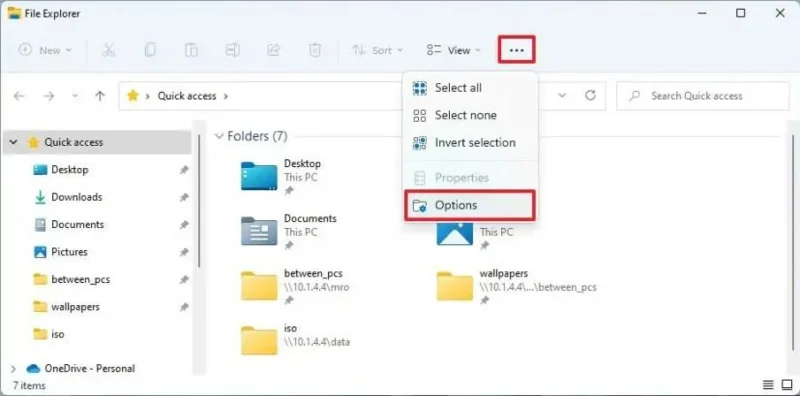
Task: Open the address bar history dropdown
Action: pos(562,95)
